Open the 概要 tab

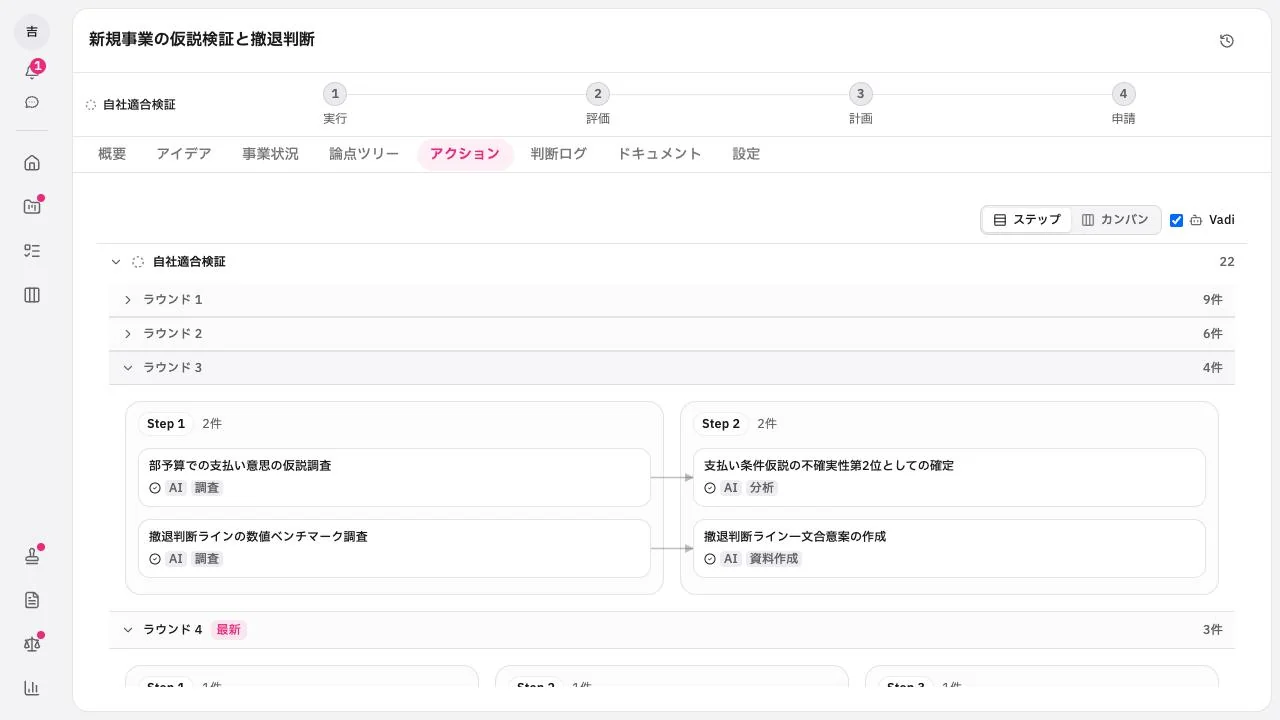coord(112,154)
